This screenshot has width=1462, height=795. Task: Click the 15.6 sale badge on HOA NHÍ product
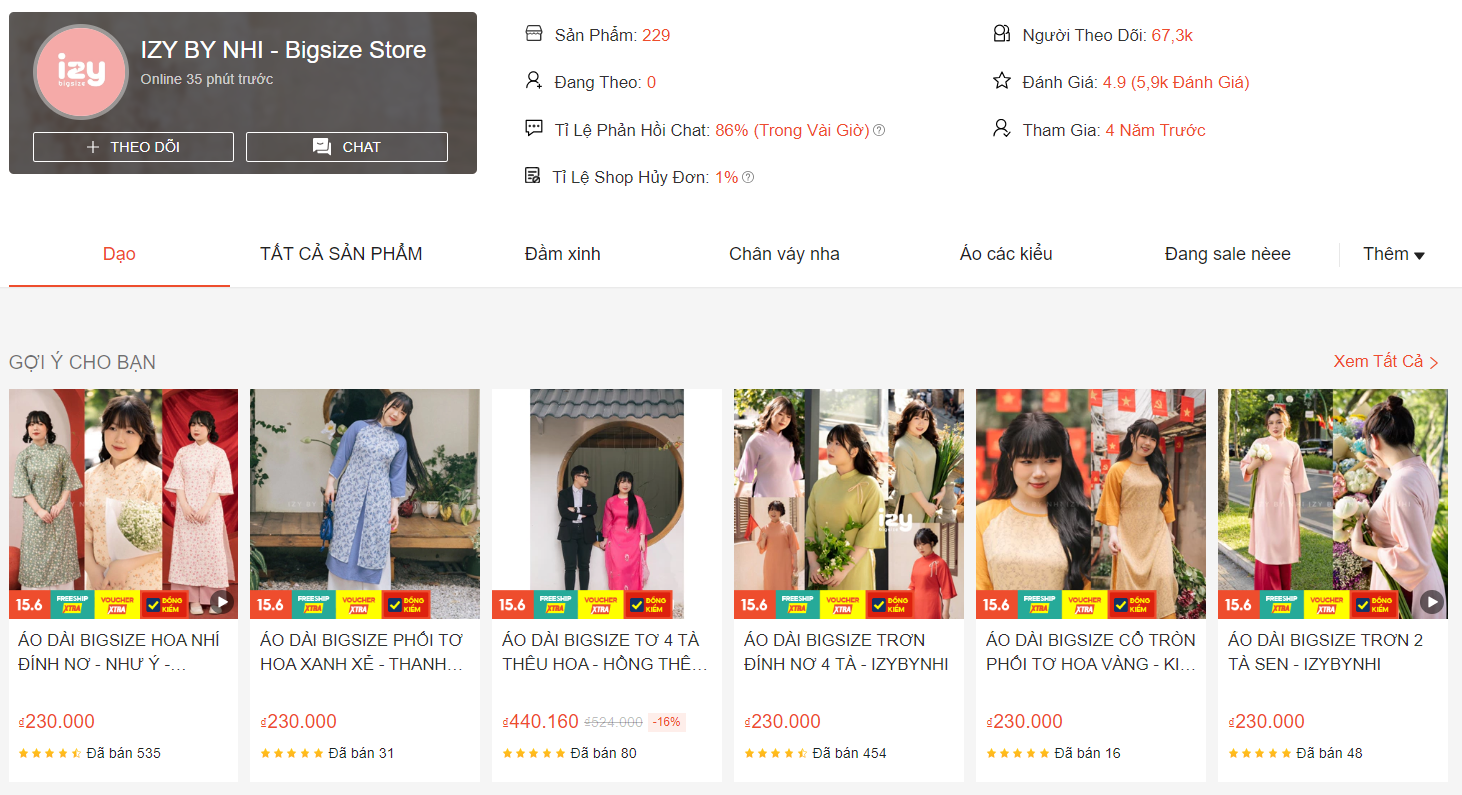pos(29,605)
